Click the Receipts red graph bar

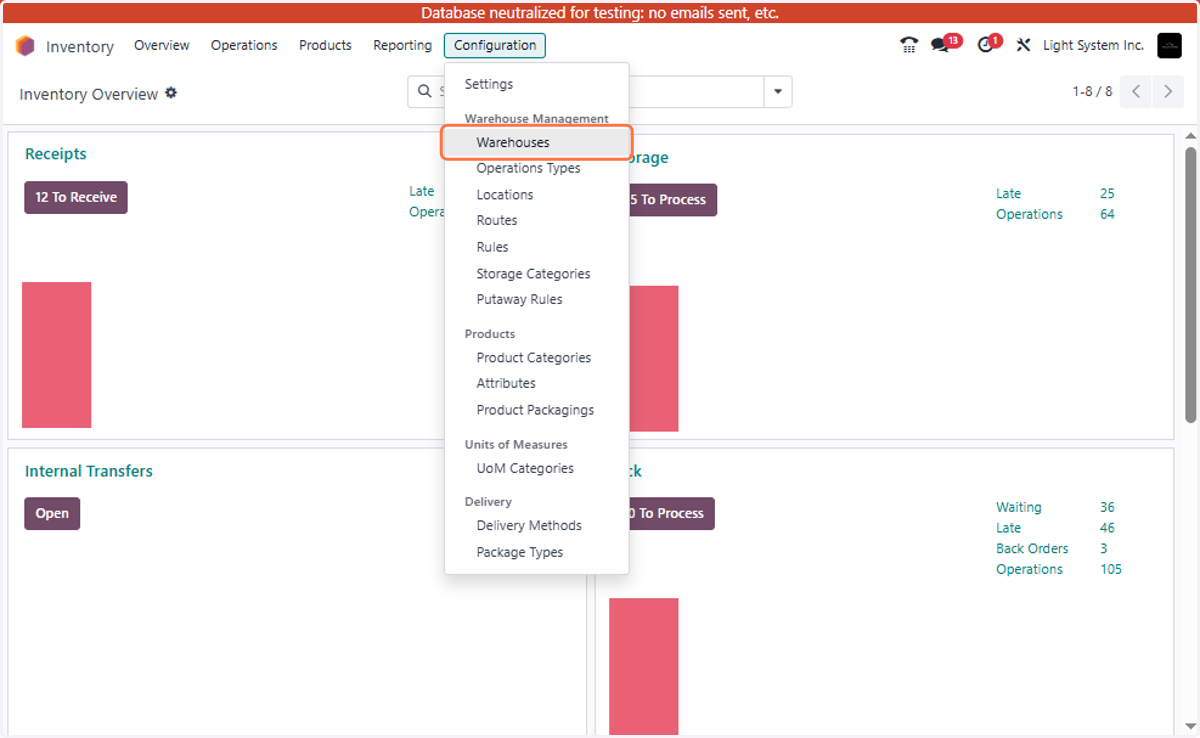[x=57, y=355]
